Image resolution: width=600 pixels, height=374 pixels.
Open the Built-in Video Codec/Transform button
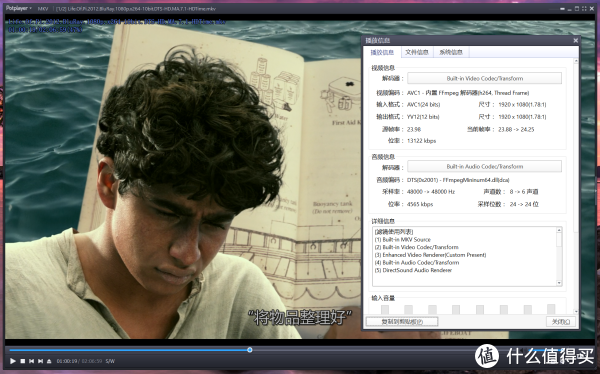(x=484, y=78)
